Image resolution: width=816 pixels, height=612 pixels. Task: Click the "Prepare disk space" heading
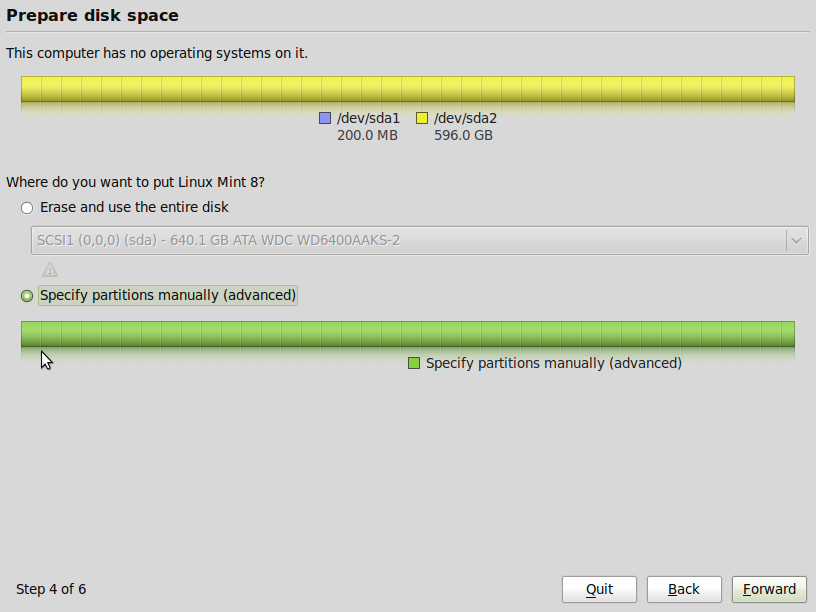[x=94, y=16]
